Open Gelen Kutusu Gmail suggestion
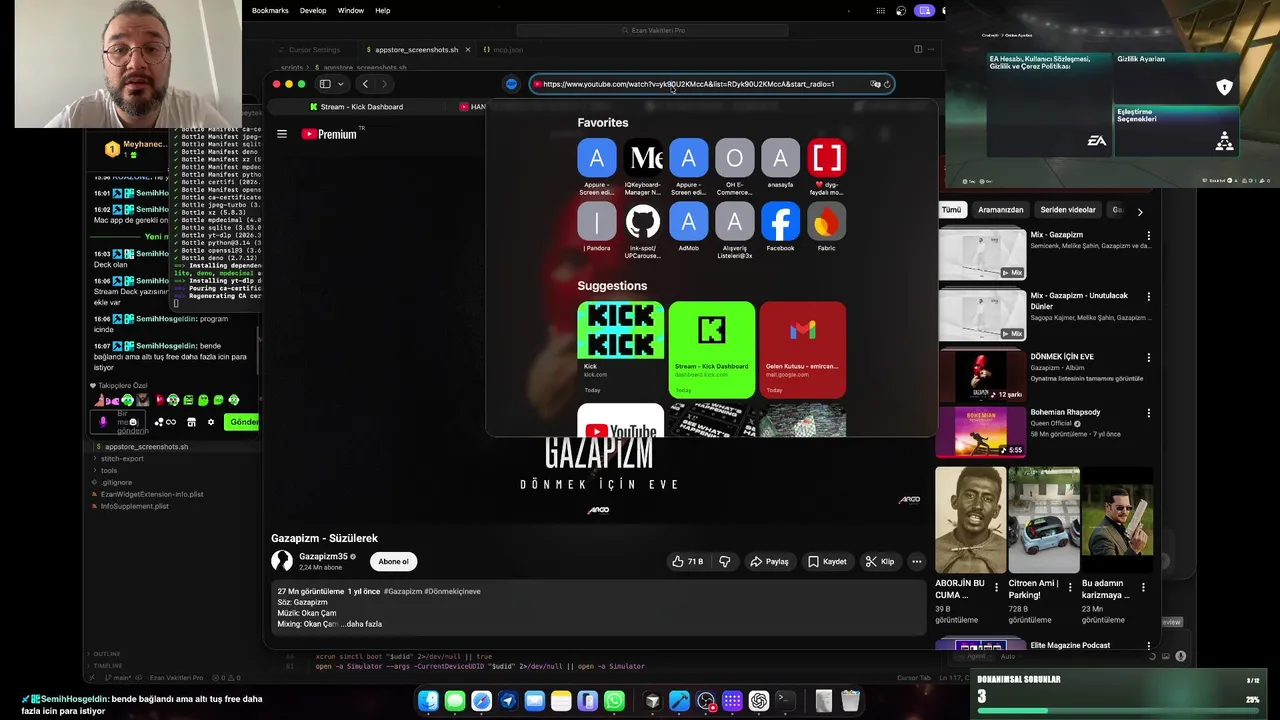Viewport: 1280px width, 720px height. pyautogui.click(x=802, y=349)
